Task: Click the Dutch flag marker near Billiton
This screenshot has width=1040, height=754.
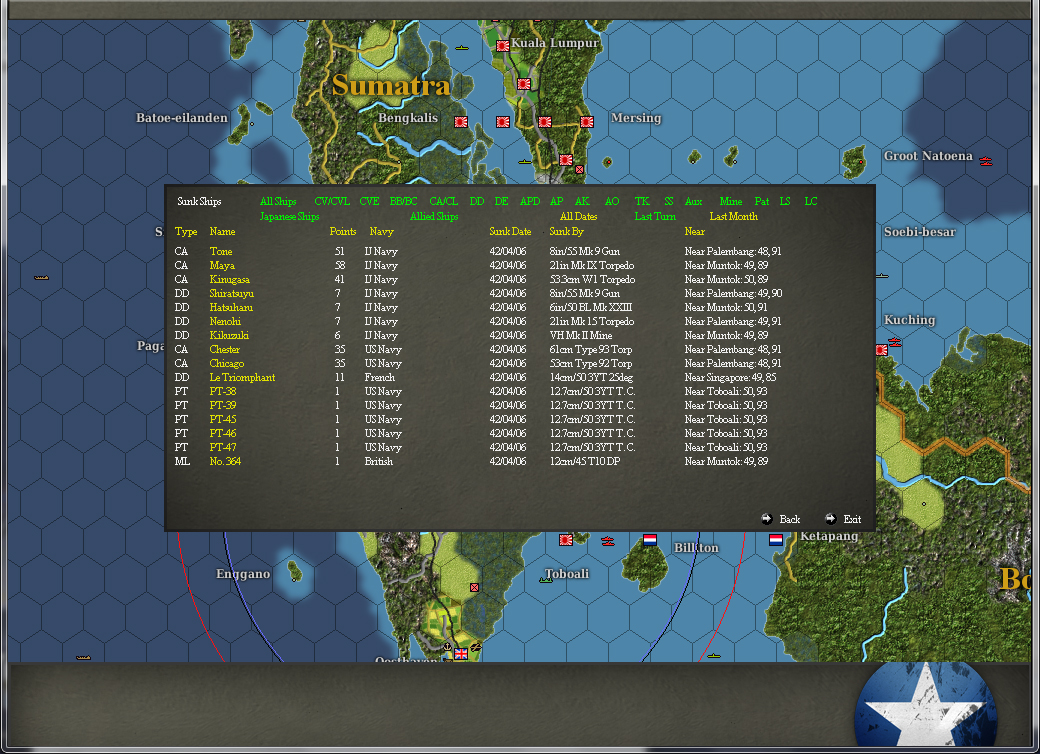Action: tap(649, 541)
